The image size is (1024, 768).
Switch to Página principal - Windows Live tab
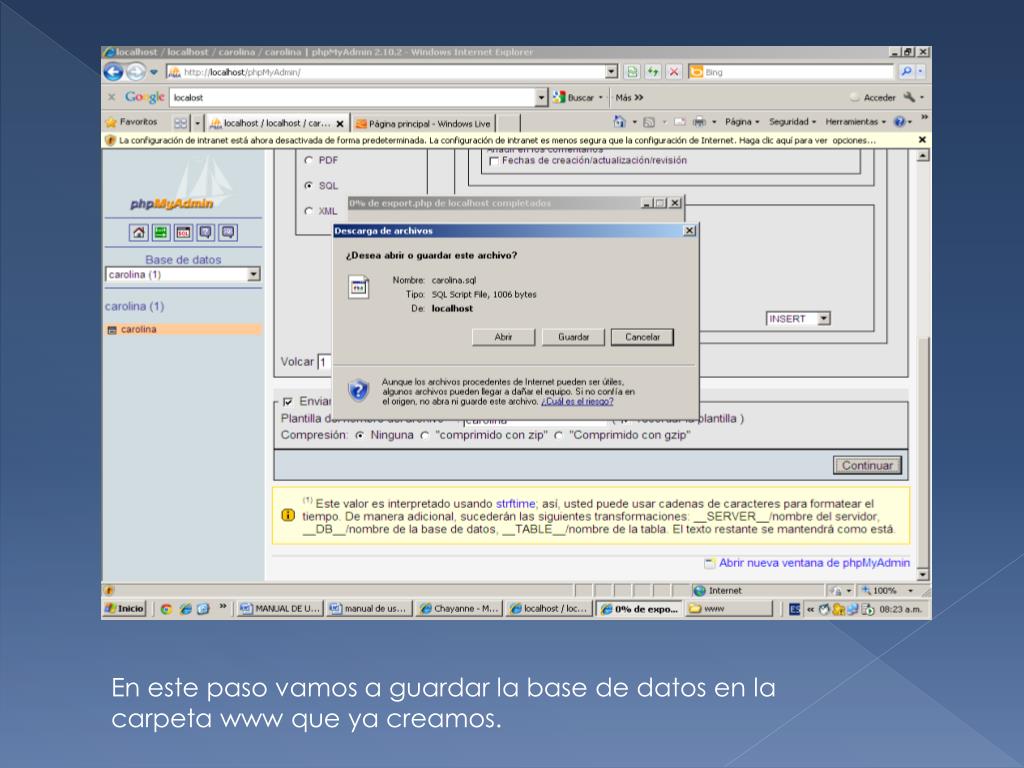click(x=423, y=123)
